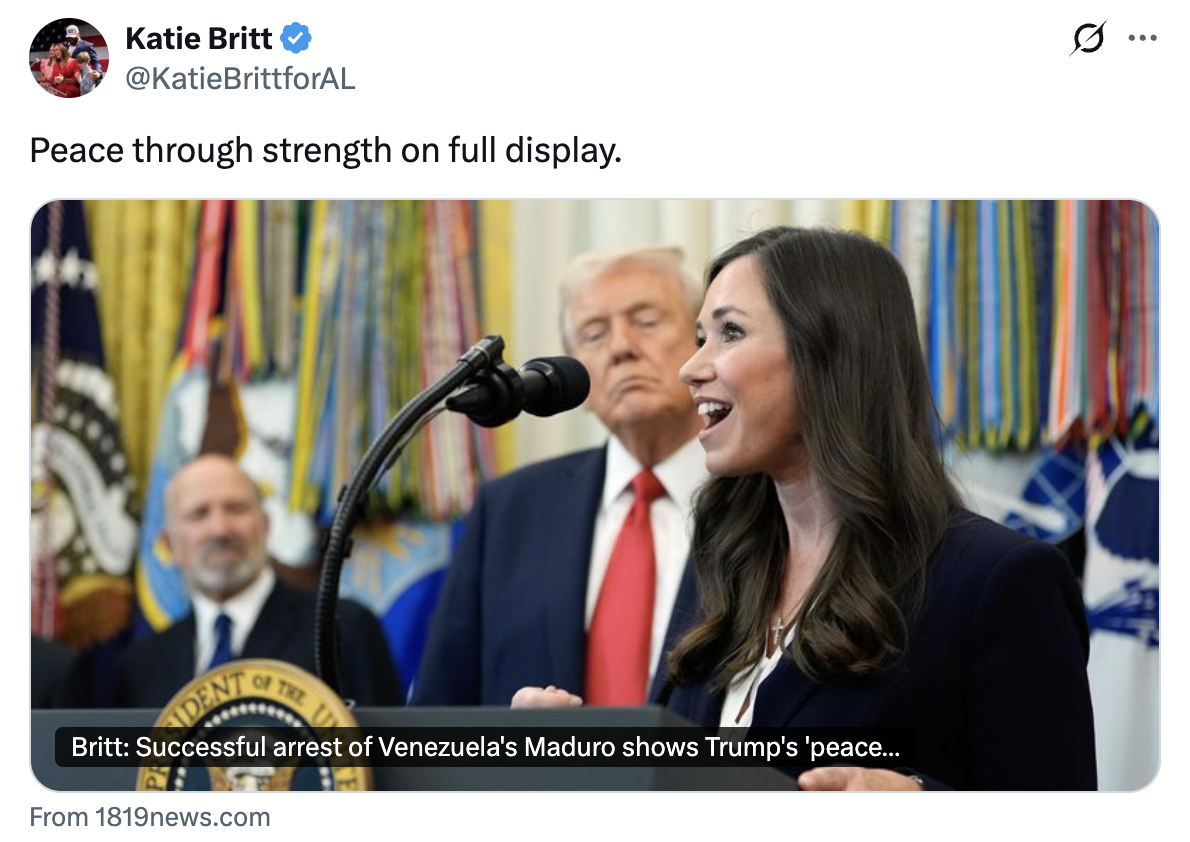Select the post text 'Peace through strength on full display.'
The width and height of the screenshot is (1190, 842).
pos(326,150)
